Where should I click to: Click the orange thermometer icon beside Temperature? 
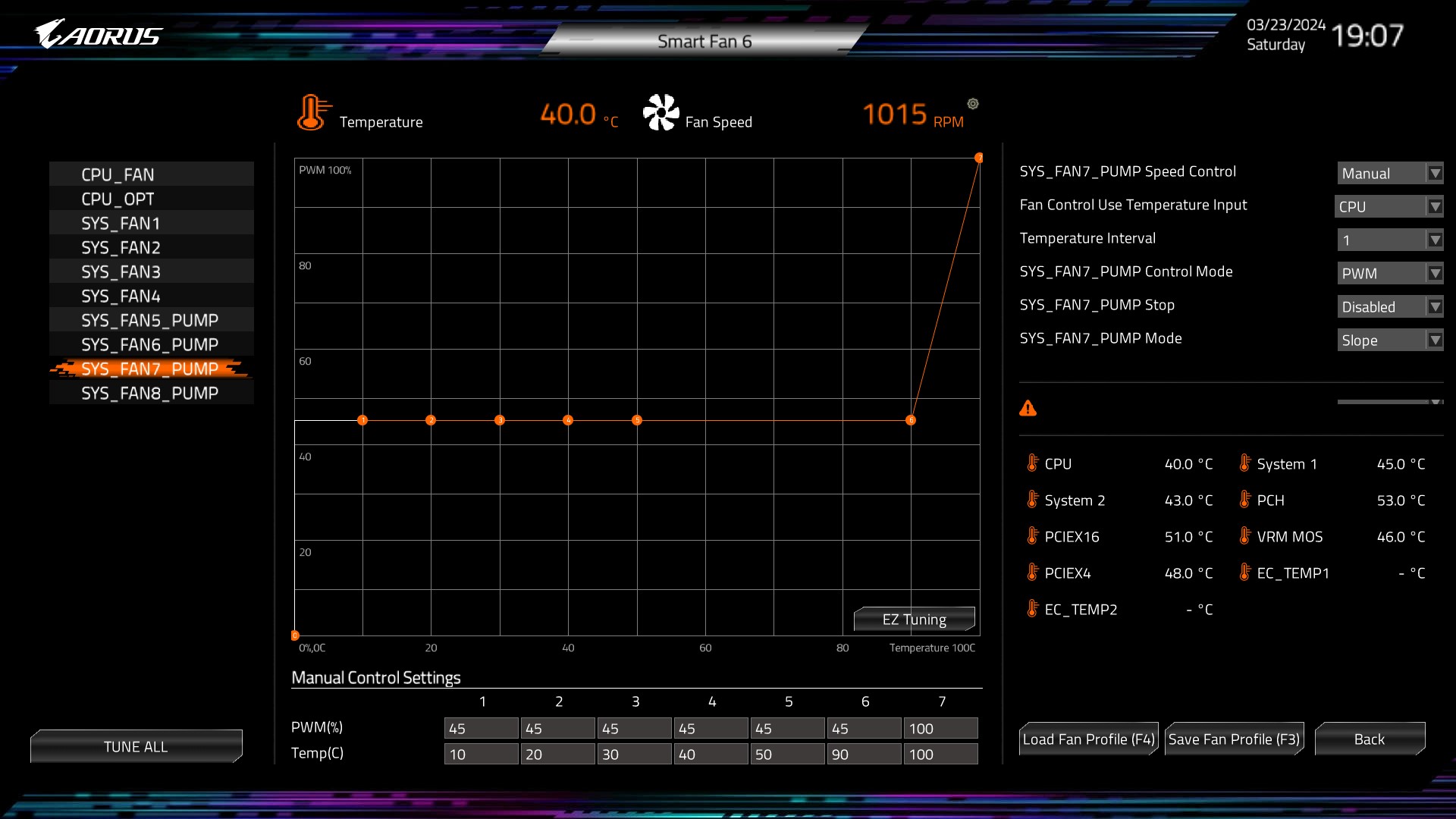[312, 113]
